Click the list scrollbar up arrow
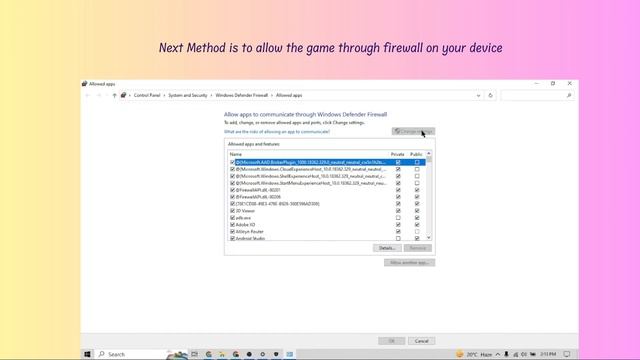 pyautogui.click(x=429, y=153)
